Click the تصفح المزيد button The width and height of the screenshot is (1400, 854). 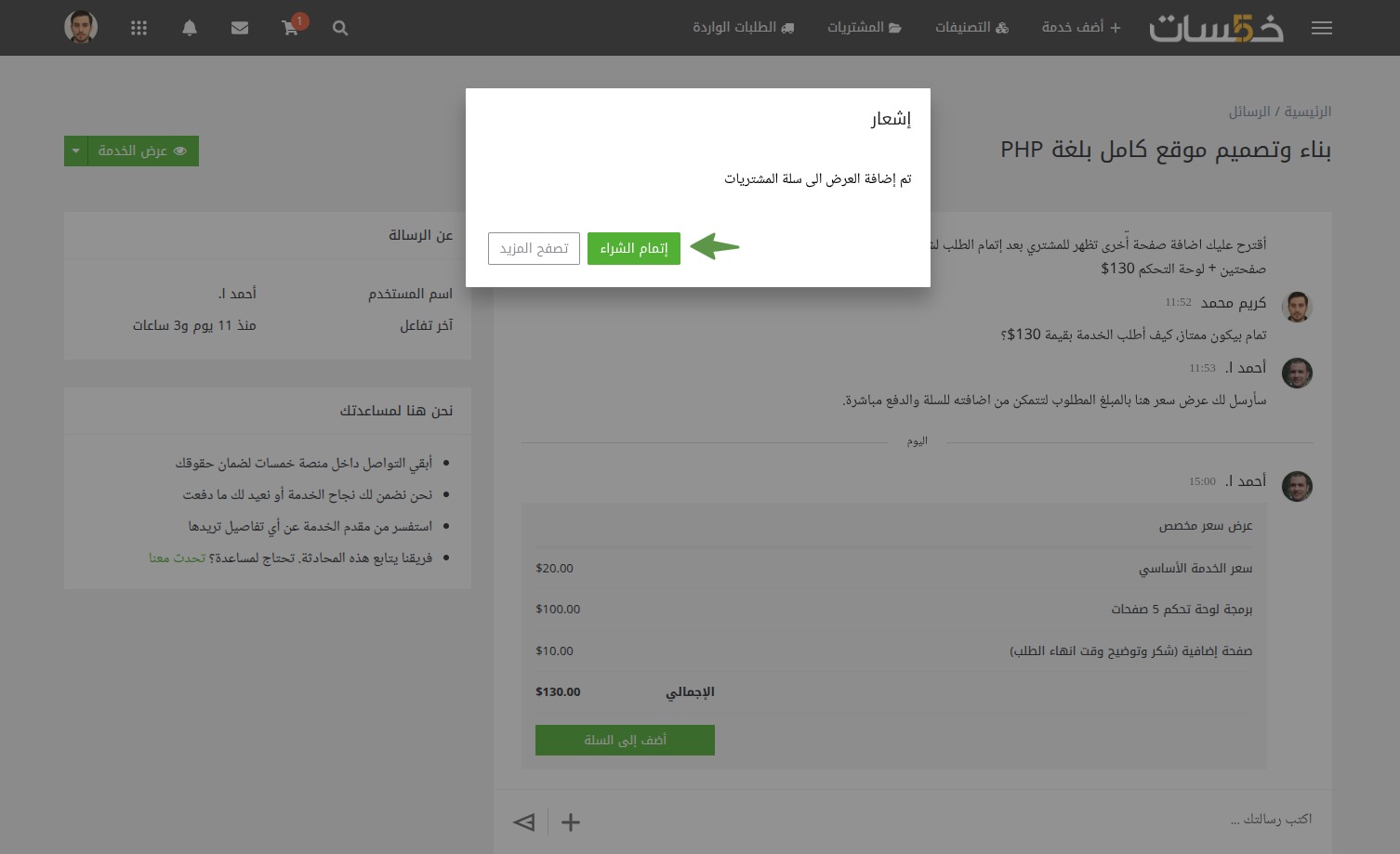click(x=534, y=248)
